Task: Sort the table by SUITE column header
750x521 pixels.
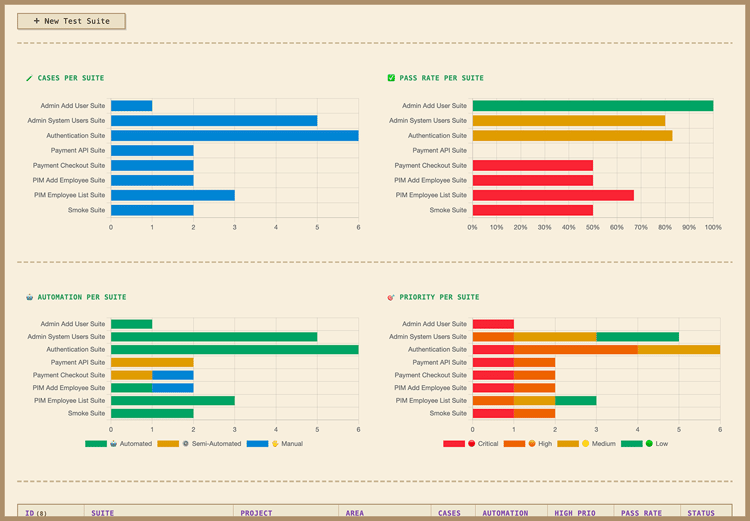Action: pyautogui.click(x=102, y=513)
